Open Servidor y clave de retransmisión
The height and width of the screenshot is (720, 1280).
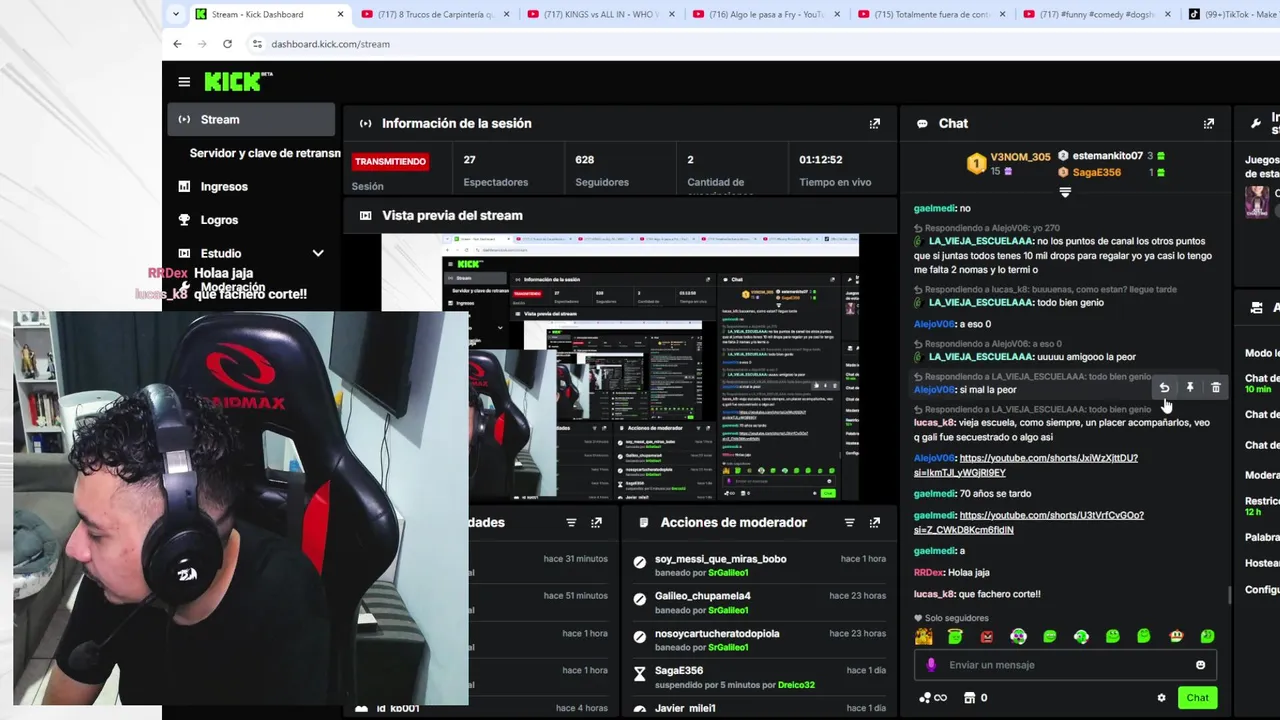click(x=265, y=153)
